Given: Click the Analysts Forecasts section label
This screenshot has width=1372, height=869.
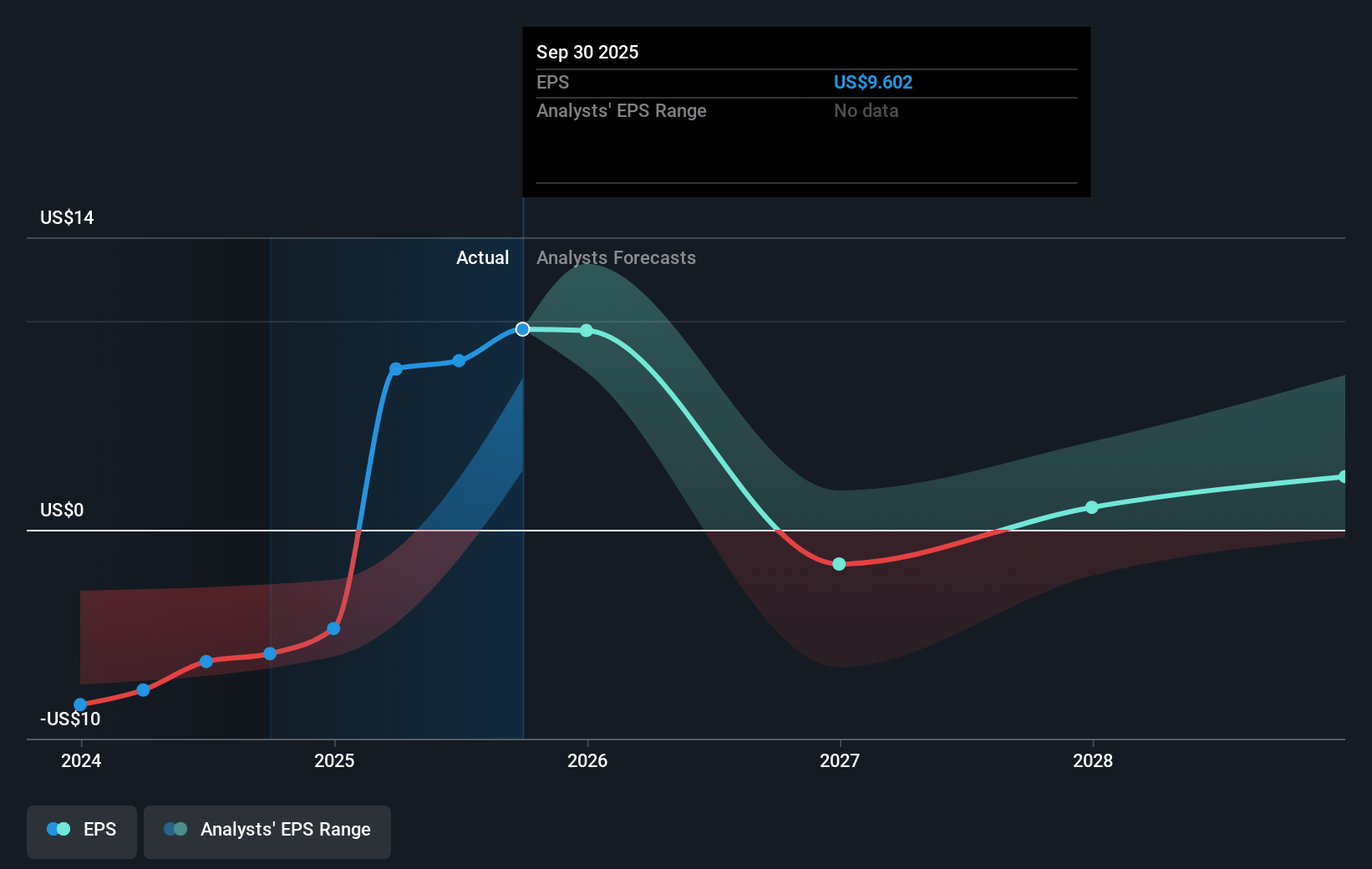Looking at the screenshot, I should [616, 258].
